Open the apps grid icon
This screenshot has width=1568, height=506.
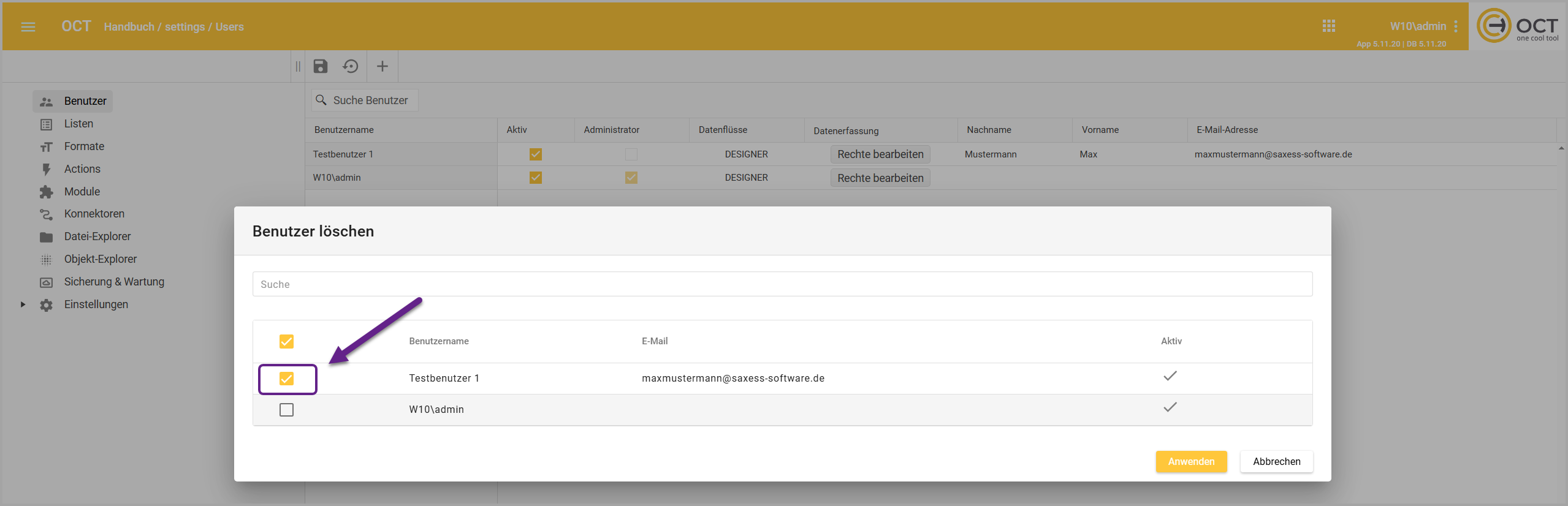[x=1328, y=26]
